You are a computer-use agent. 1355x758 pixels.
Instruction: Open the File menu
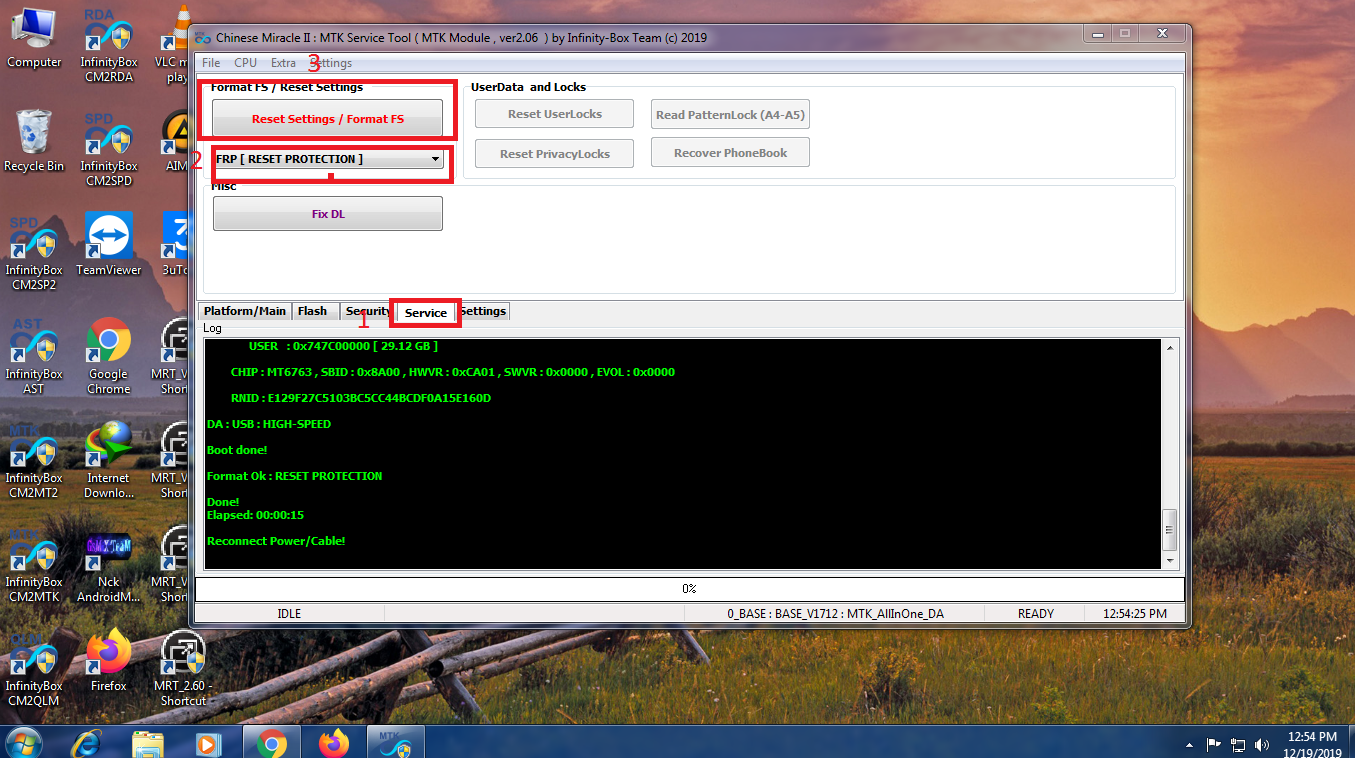211,63
